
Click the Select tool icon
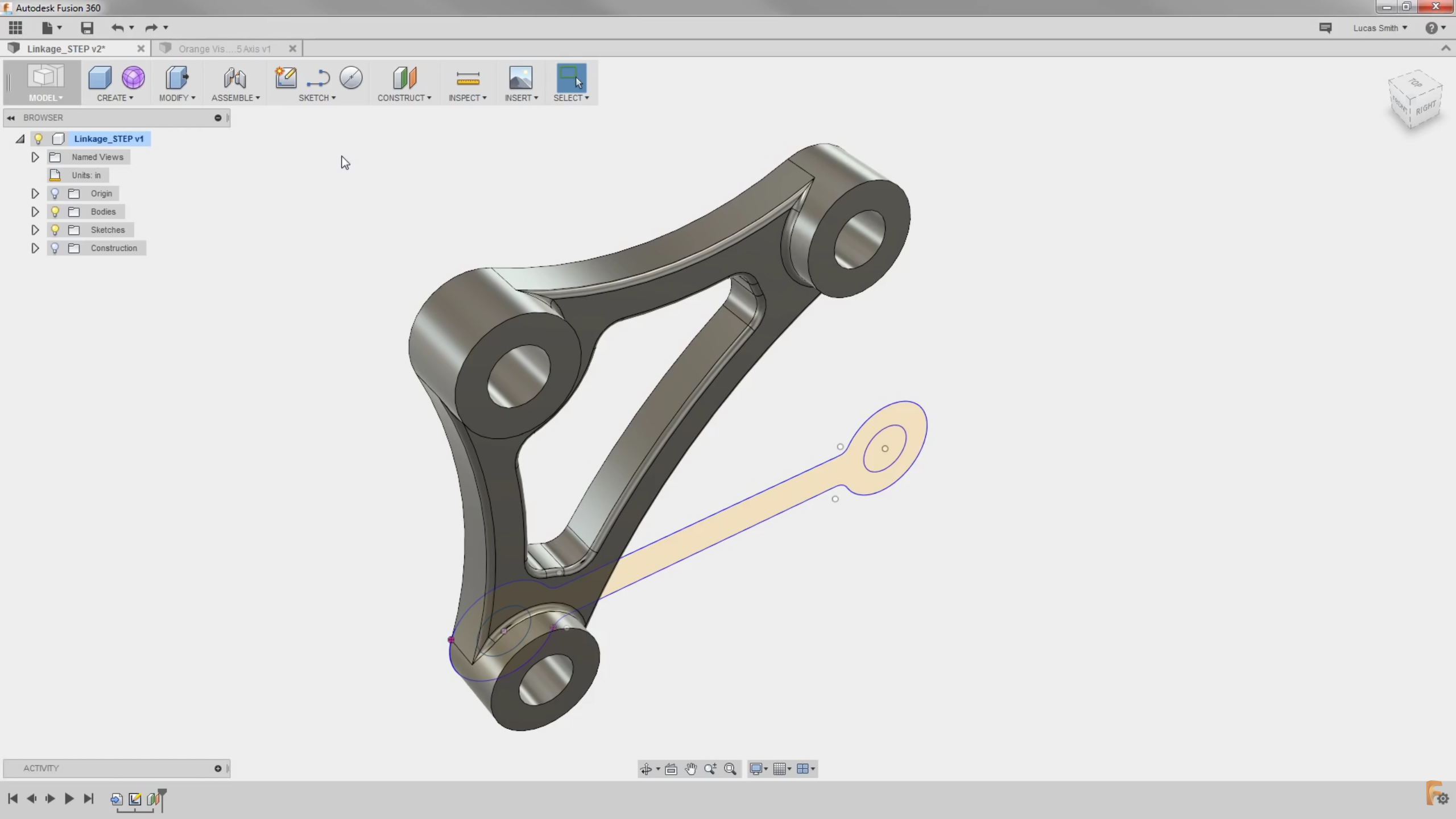tap(571, 77)
